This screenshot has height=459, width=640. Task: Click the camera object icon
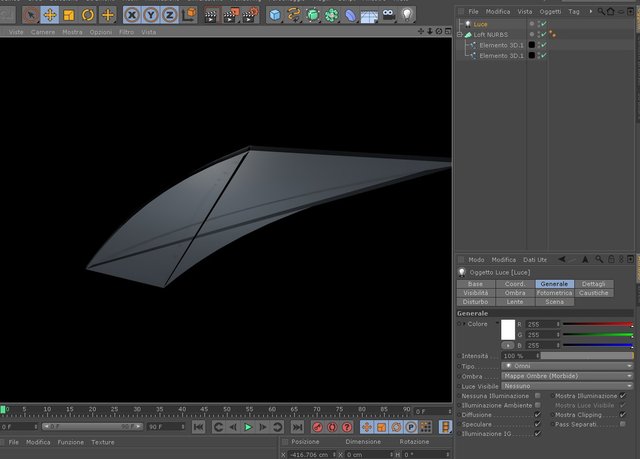tap(388, 15)
